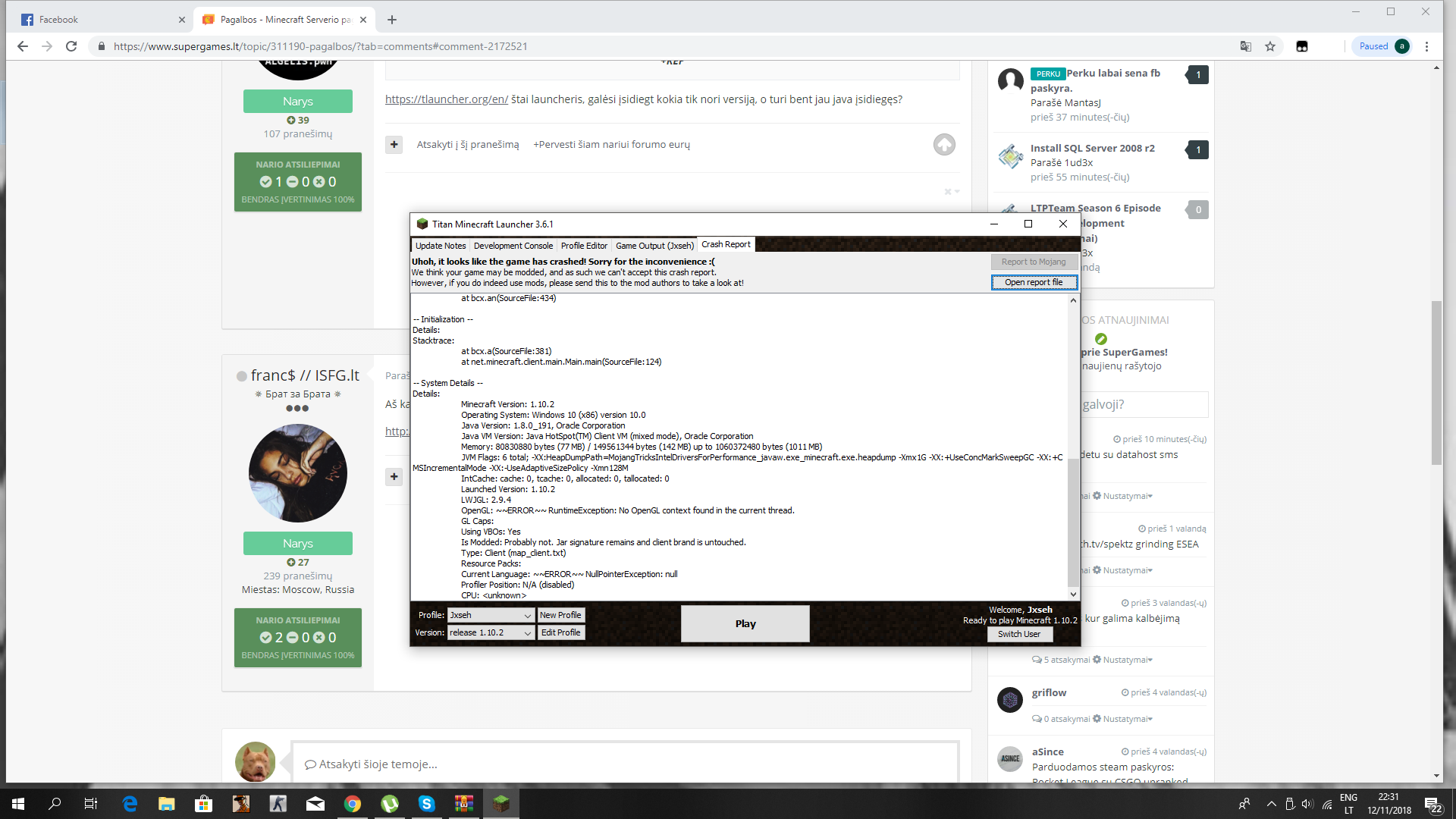Click the tlauncher.org link in post
Viewport: 1456px width, 819px height.
point(447,99)
